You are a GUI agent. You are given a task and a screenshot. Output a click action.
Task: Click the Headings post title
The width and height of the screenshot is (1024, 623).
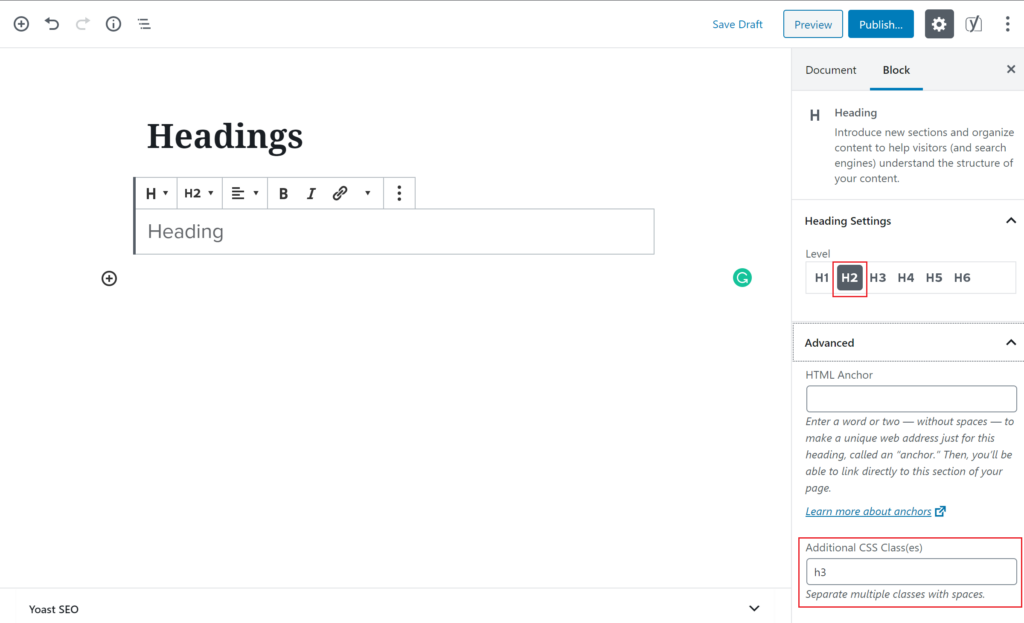click(x=225, y=136)
